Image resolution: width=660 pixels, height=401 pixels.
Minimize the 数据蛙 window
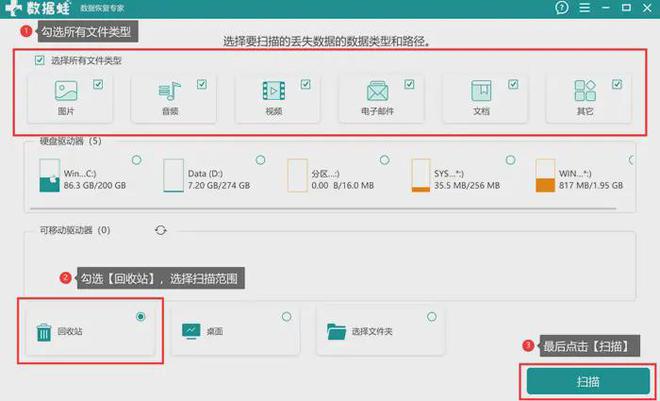(x=606, y=8)
